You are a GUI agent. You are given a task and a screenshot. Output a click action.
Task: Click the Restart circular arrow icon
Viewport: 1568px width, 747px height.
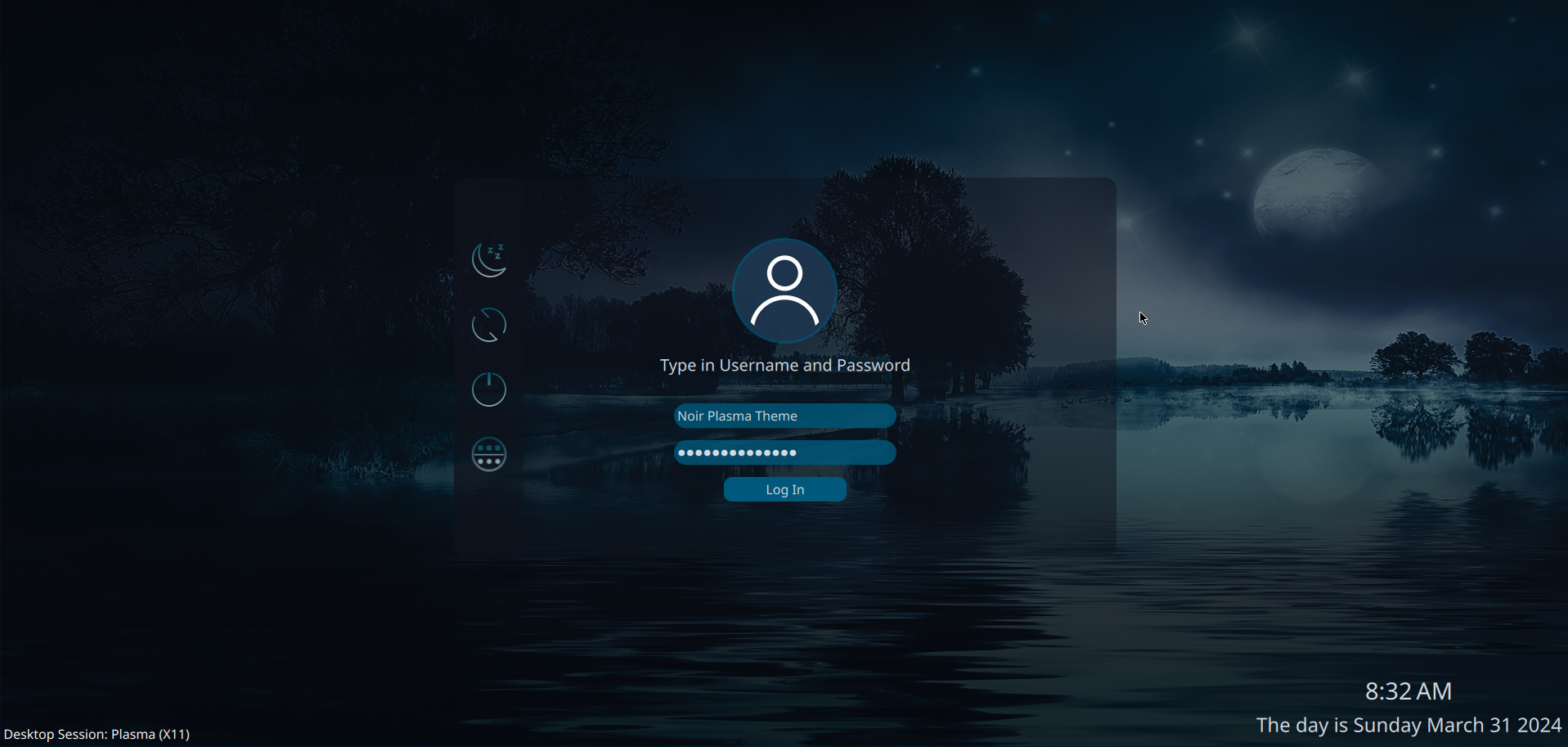click(x=489, y=325)
